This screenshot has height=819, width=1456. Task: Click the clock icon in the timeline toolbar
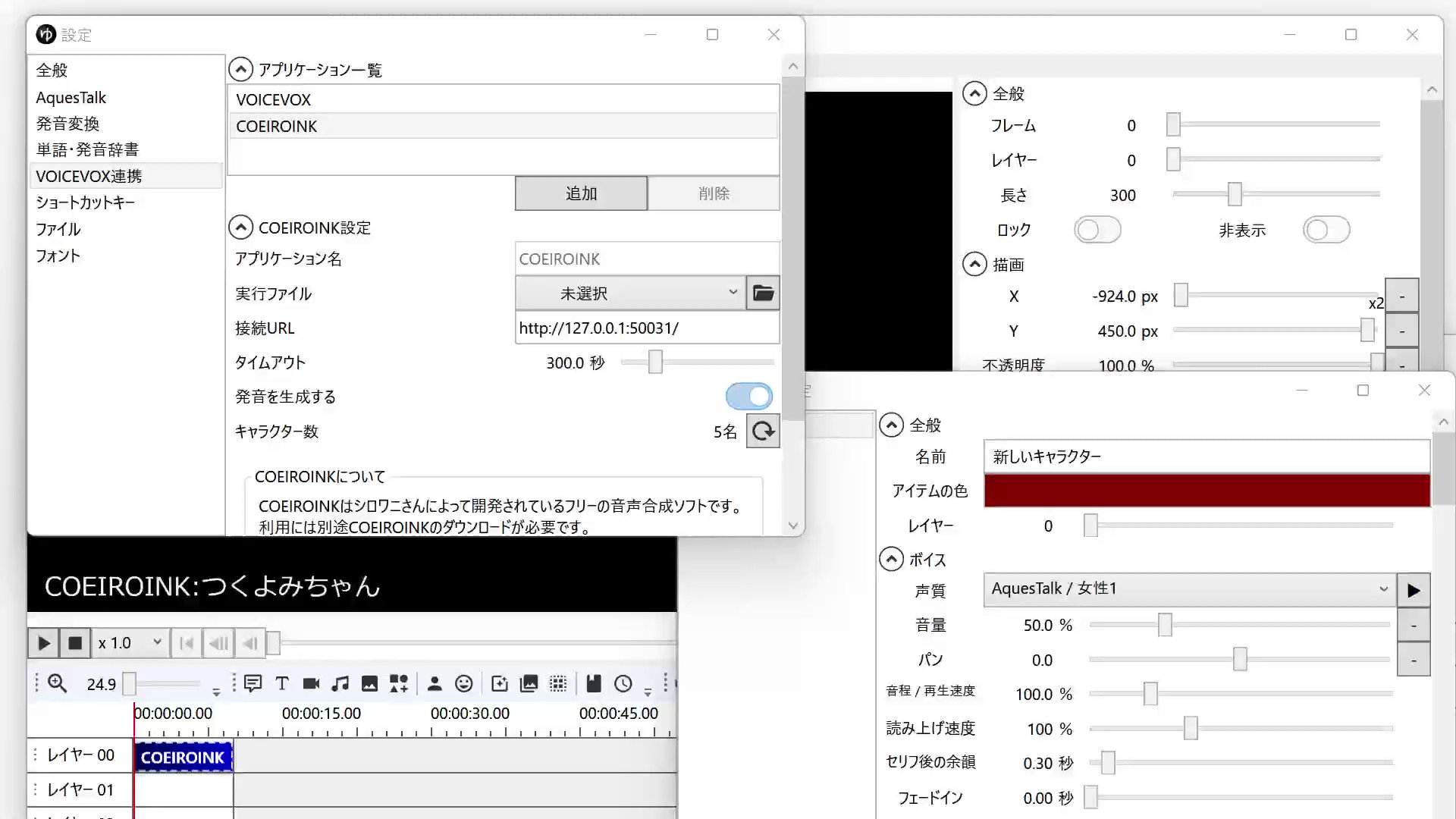[x=623, y=683]
